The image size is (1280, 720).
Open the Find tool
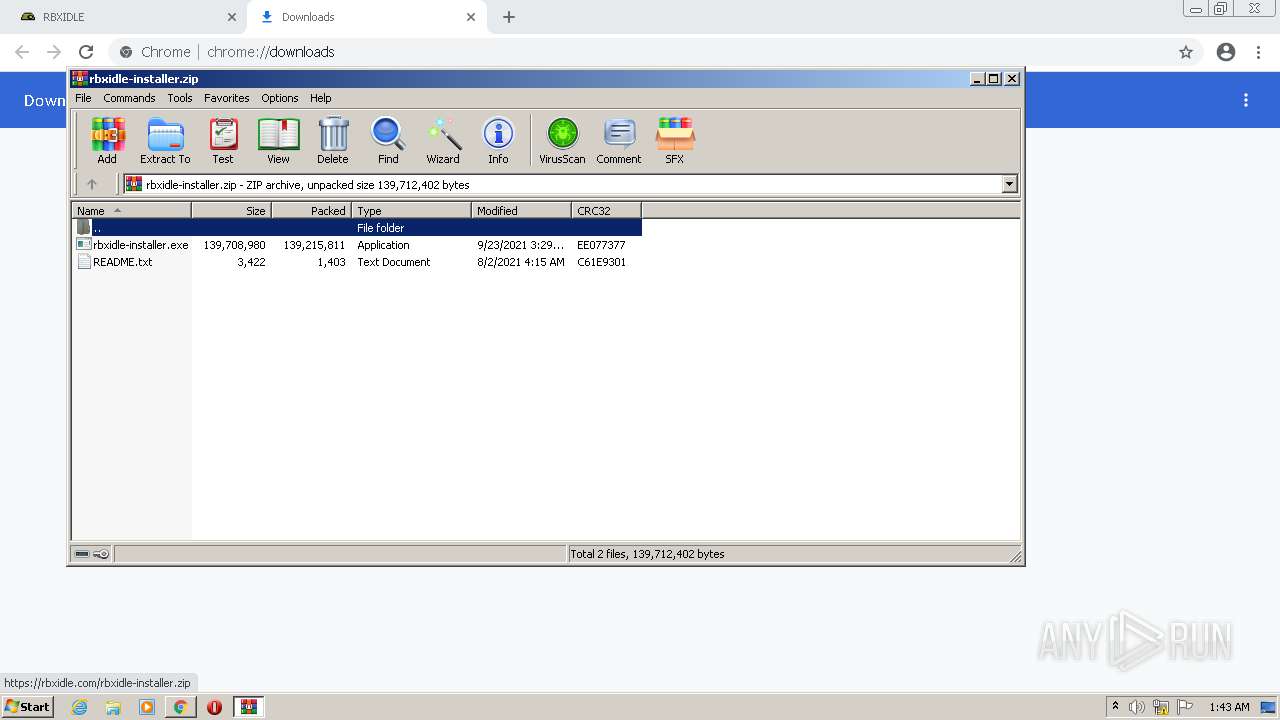tap(388, 140)
